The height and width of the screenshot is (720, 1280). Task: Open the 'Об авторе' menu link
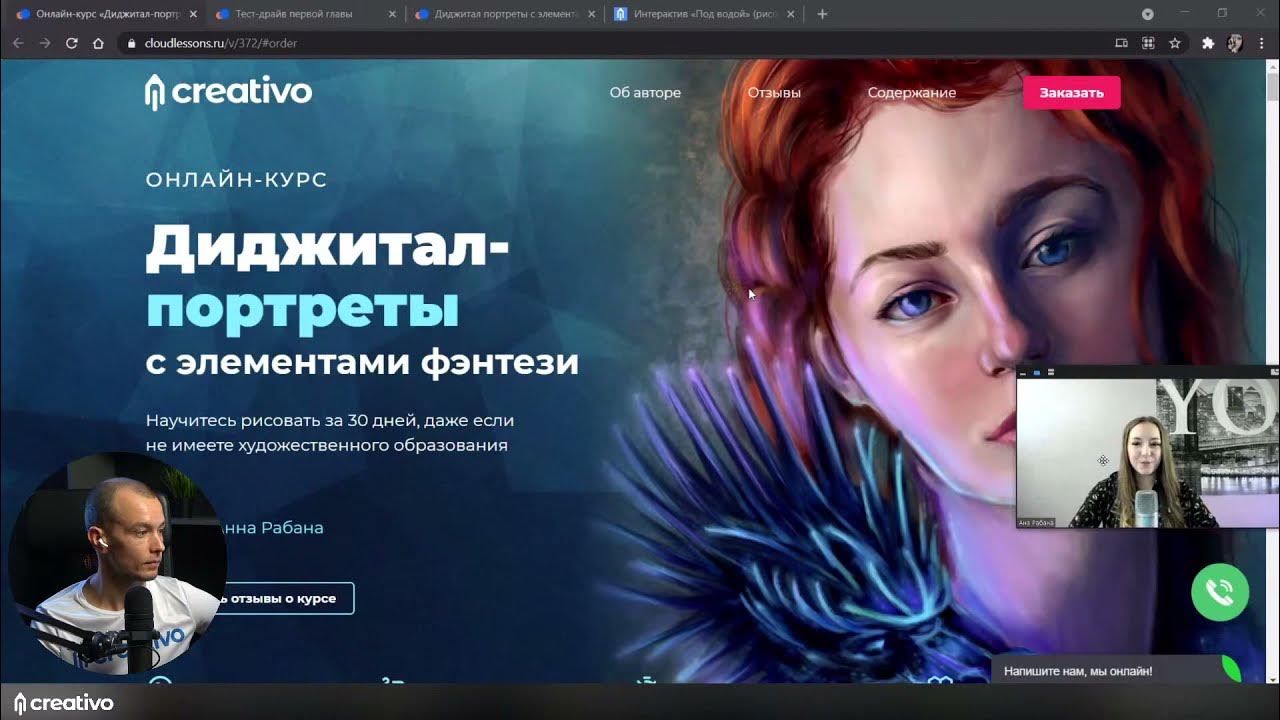click(x=645, y=92)
